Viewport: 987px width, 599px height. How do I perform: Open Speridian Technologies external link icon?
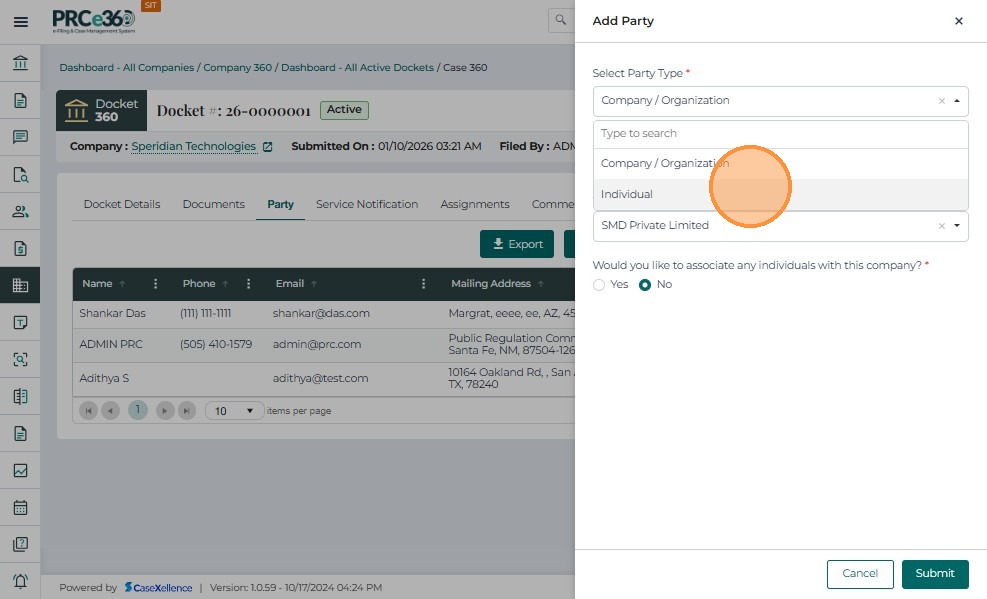[267, 147]
